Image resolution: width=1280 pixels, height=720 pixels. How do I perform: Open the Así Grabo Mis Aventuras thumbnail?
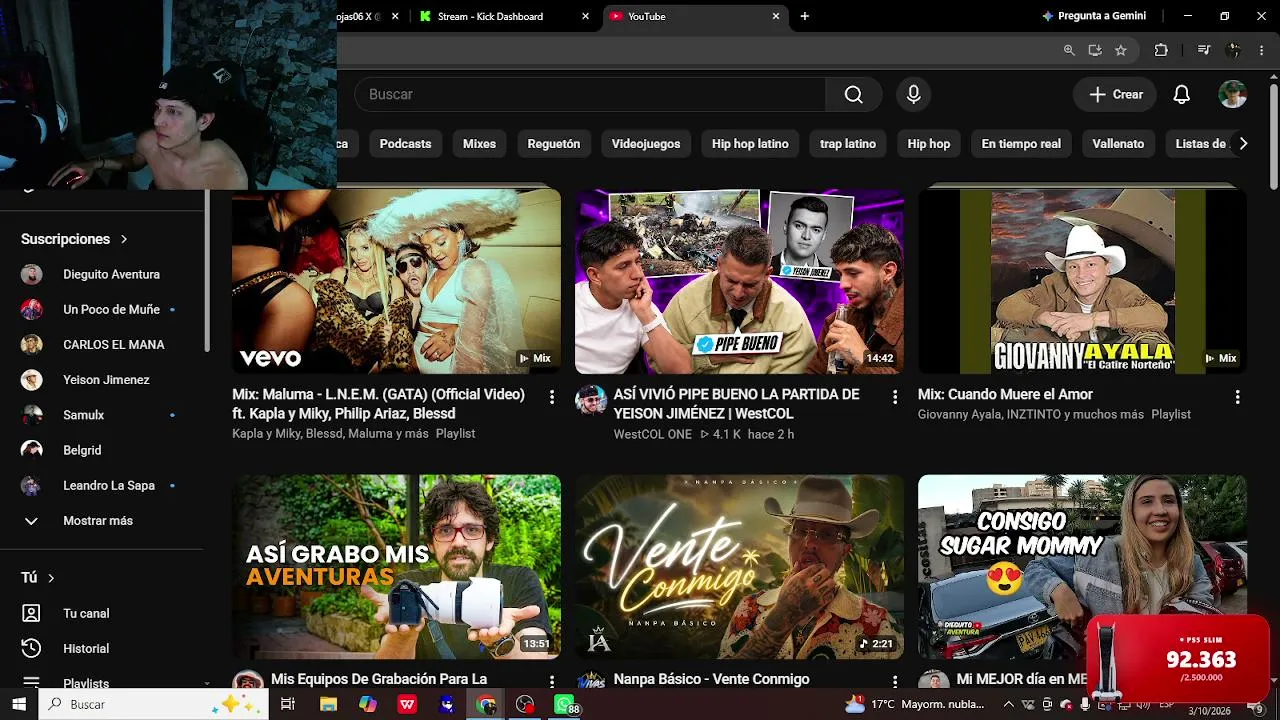(x=396, y=566)
